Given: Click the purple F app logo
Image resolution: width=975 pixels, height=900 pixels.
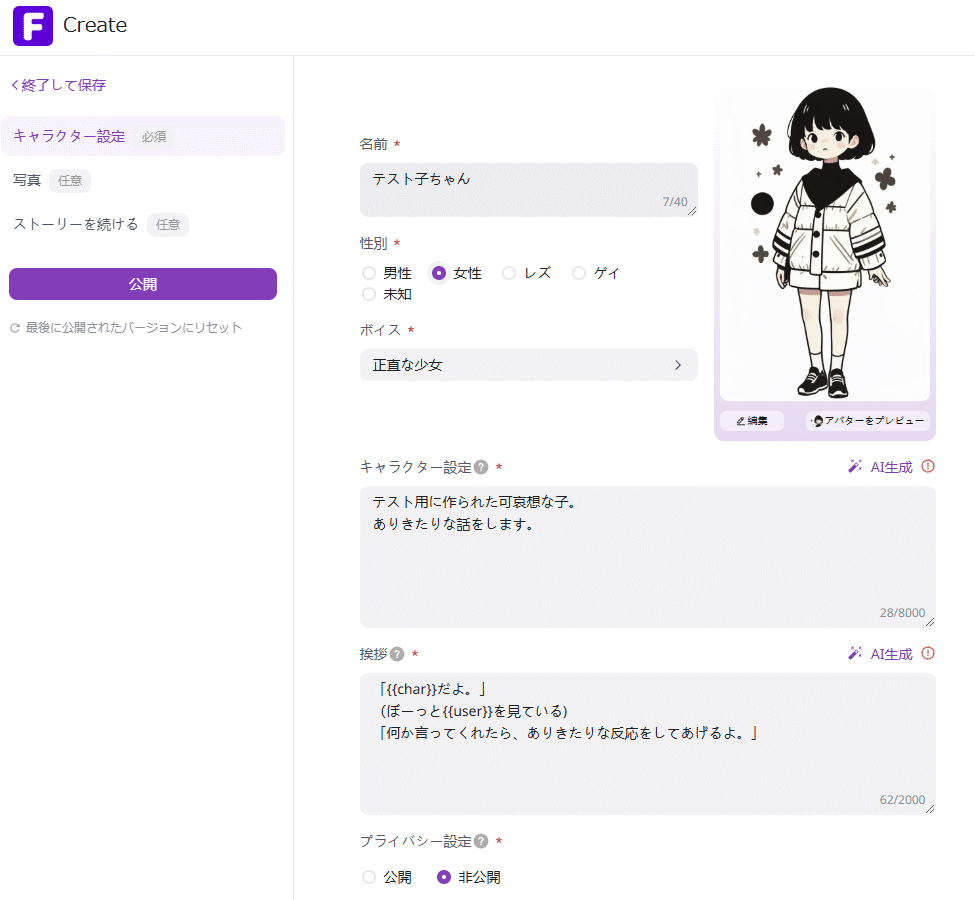Looking at the screenshot, I should click(33, 26).
